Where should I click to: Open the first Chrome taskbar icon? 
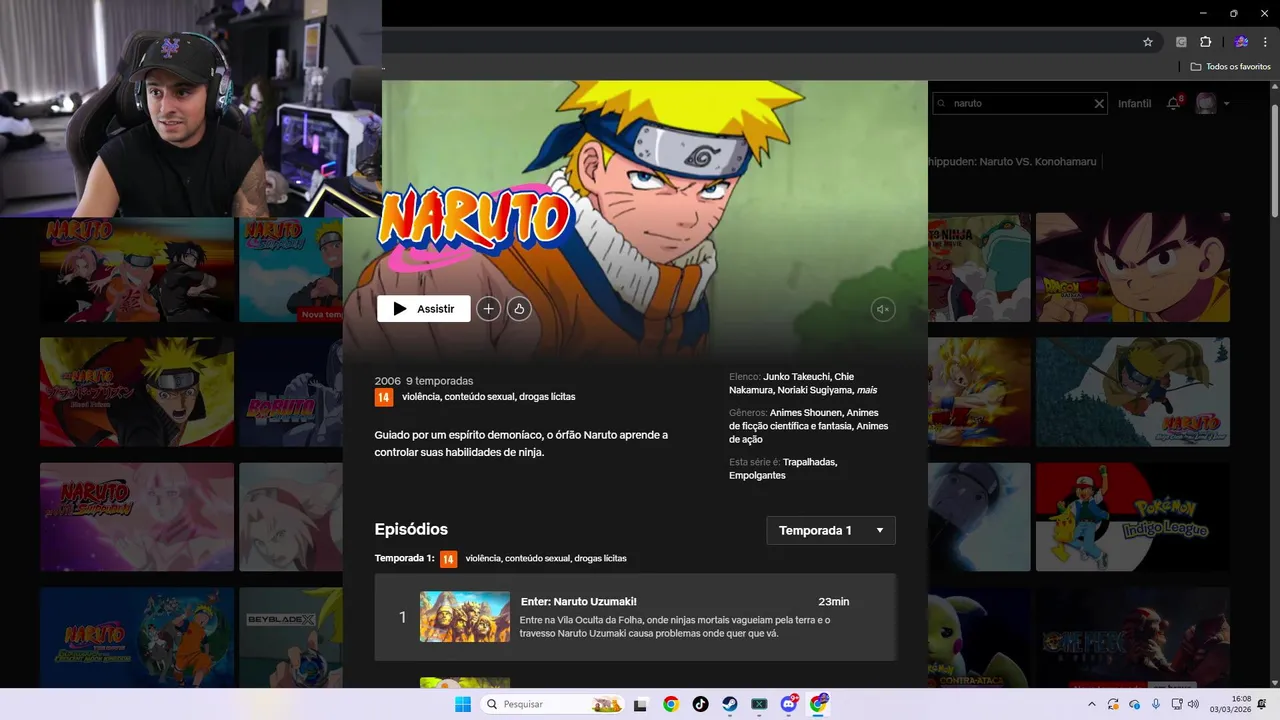point(671,704)
